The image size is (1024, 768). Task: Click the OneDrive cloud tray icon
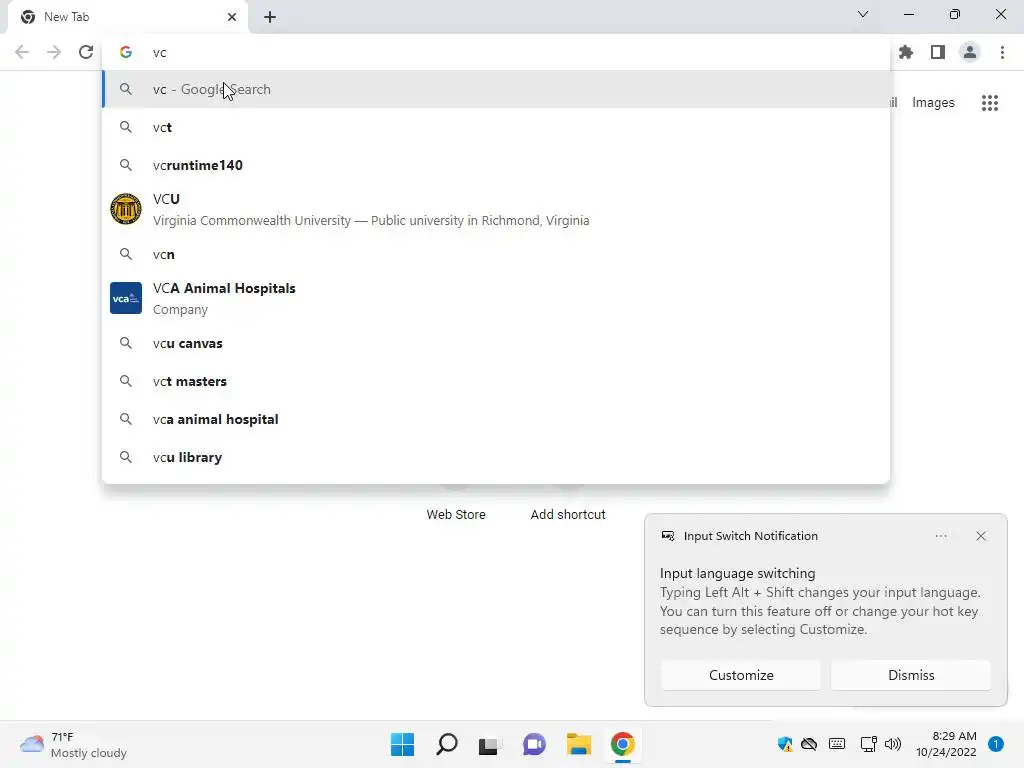coord(809,744)
